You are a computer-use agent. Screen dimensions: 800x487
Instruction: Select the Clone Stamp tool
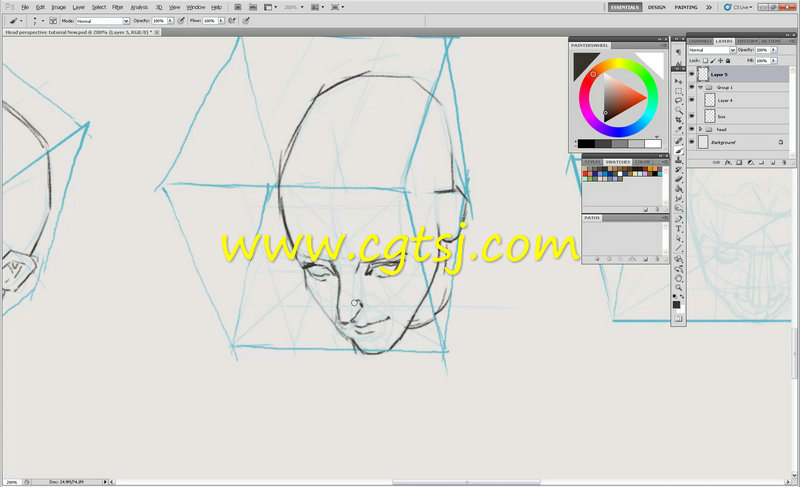pyautogui.click(x=678, y=160)
